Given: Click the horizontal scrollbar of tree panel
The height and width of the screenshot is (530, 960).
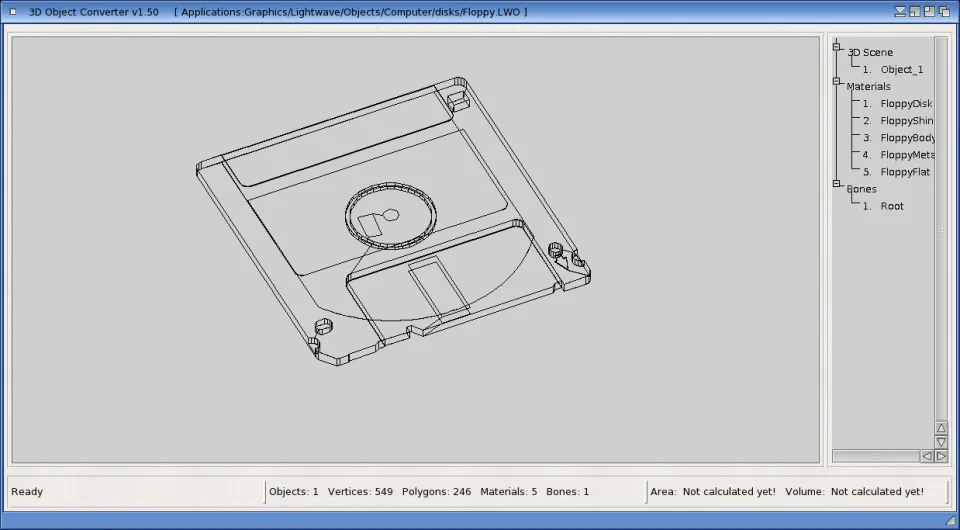Looking at the screenshot, I should pos(875,456).
